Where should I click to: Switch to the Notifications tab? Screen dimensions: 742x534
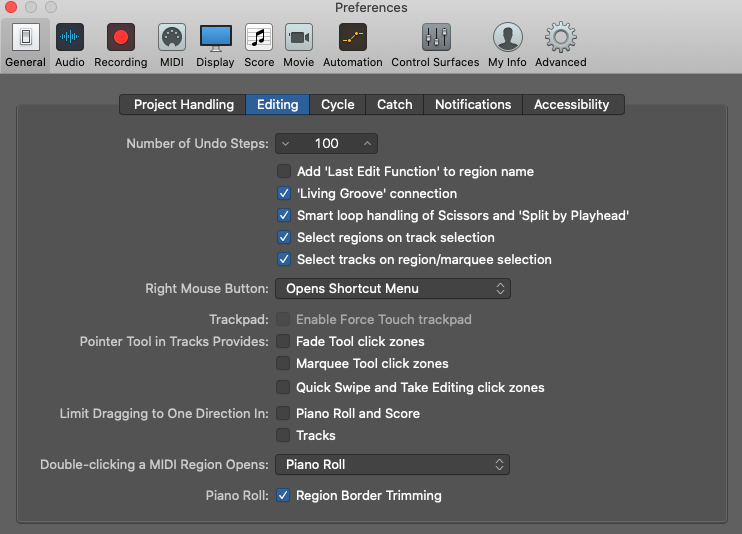[x=473, y=104]
